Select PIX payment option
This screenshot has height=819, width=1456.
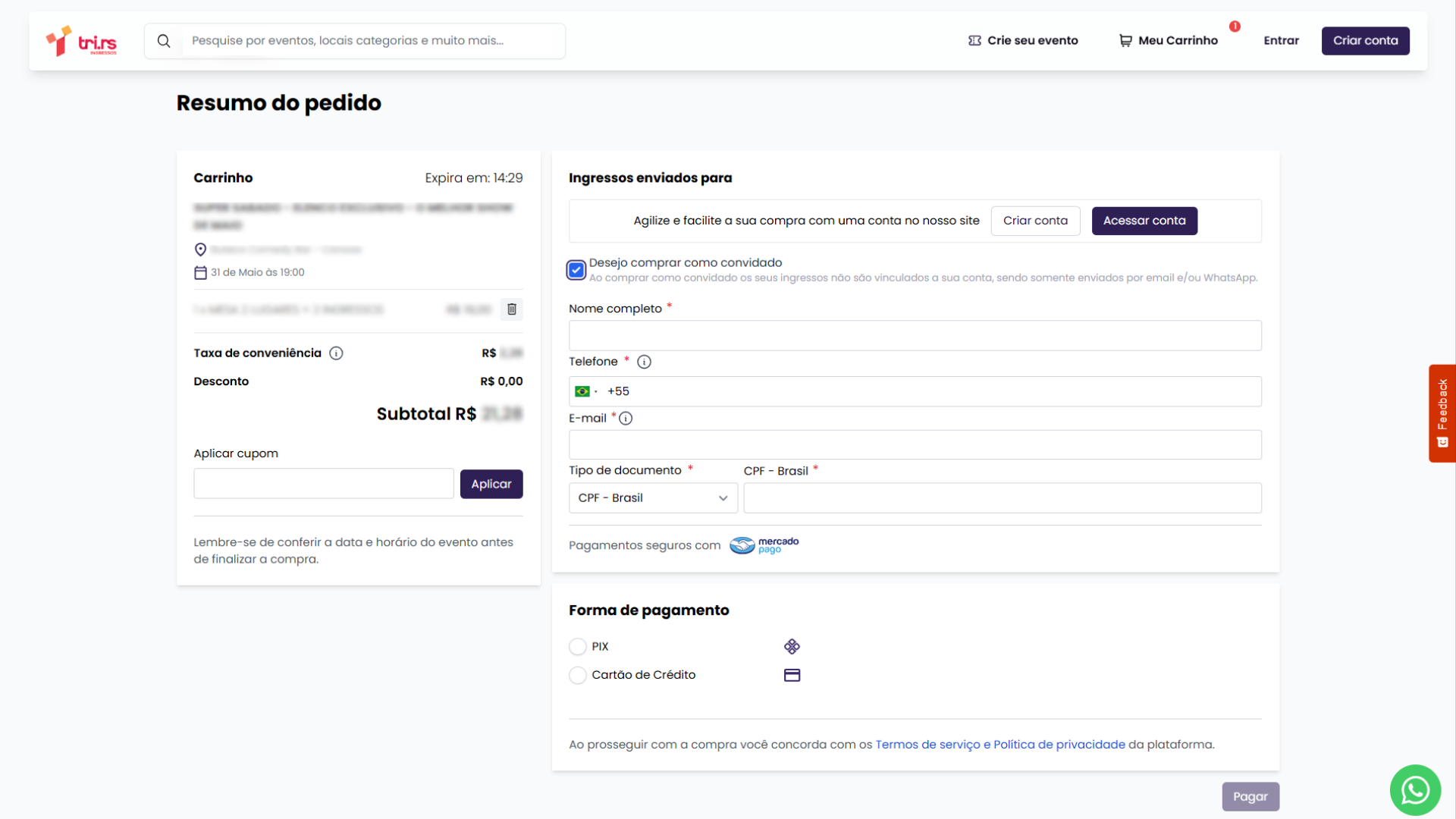pos(578,647)
